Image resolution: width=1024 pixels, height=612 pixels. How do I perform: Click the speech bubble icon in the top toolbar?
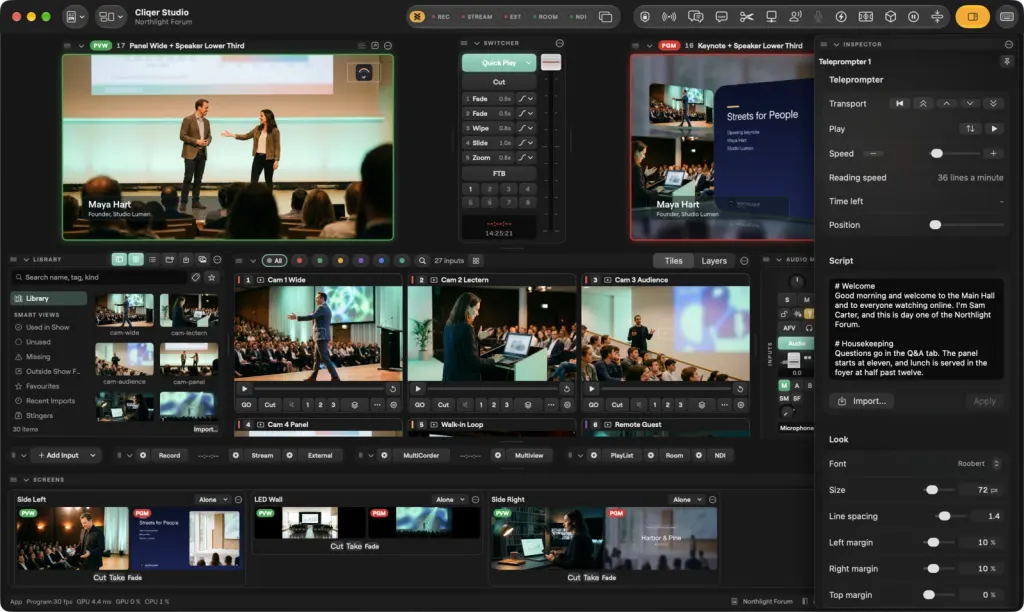coord(722,17)
